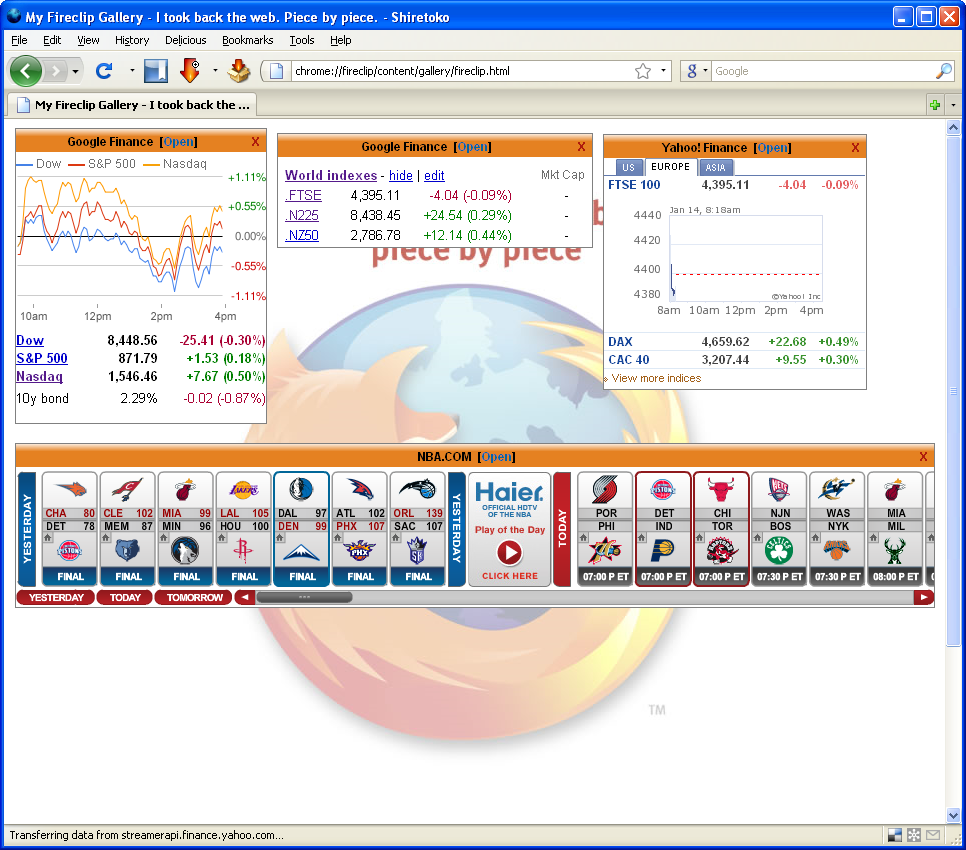Viewport: 966px width, 850px height.
Task: Close the World indexes Google Finance clip
Action: (581, 147)
